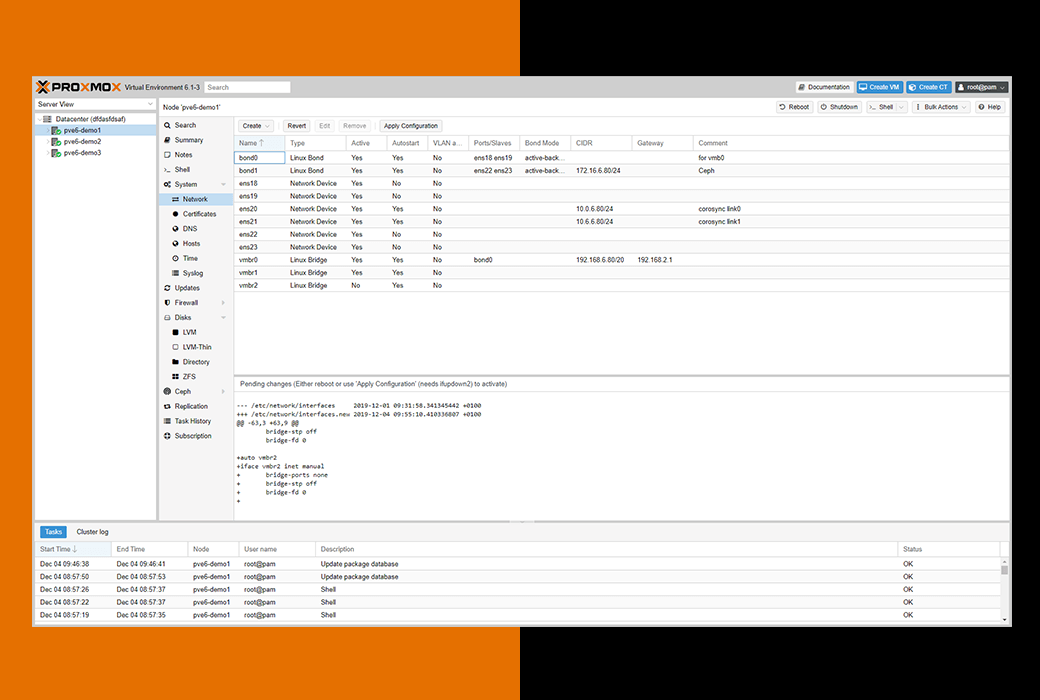The height and width of the screenshot is (700, 1040).
Task: Click Apply Configuration button
Action: pyautogui.click(x=411, y=125)
